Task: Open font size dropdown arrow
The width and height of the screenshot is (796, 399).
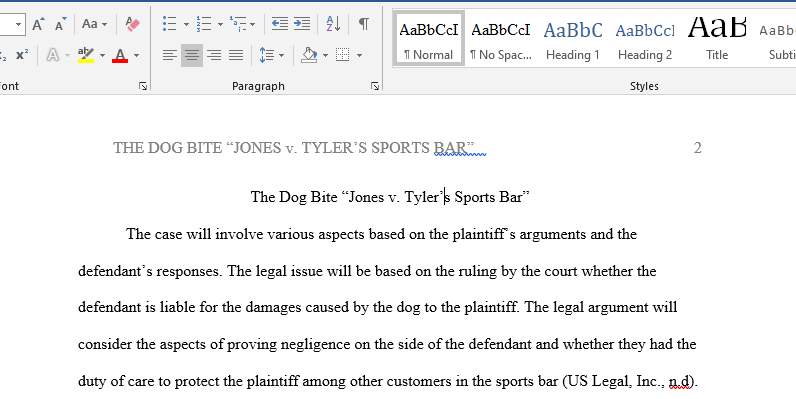Action: tap(18, 24)
